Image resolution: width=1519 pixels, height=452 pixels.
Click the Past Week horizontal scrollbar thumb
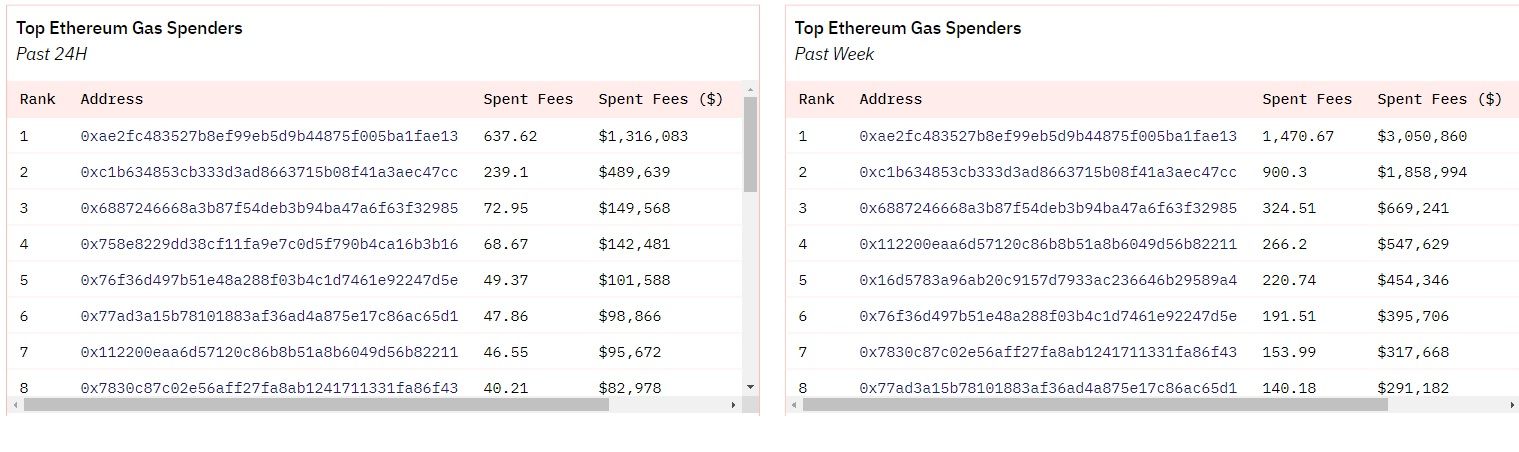[1095, 405]
